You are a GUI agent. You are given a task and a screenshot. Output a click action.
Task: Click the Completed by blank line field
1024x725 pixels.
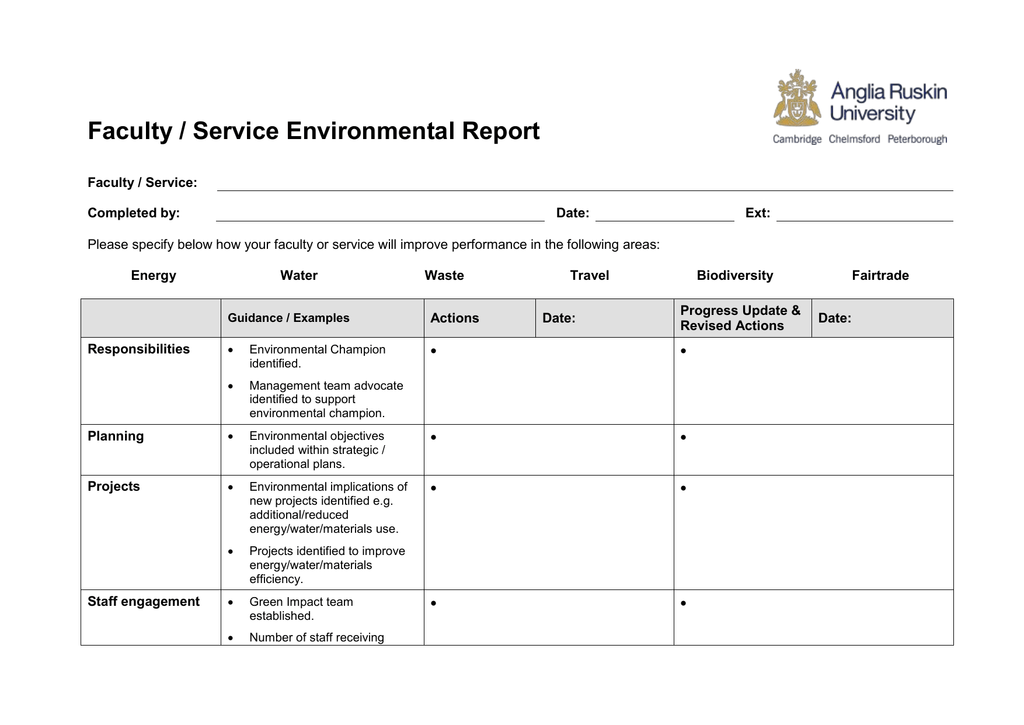[380, 214]
